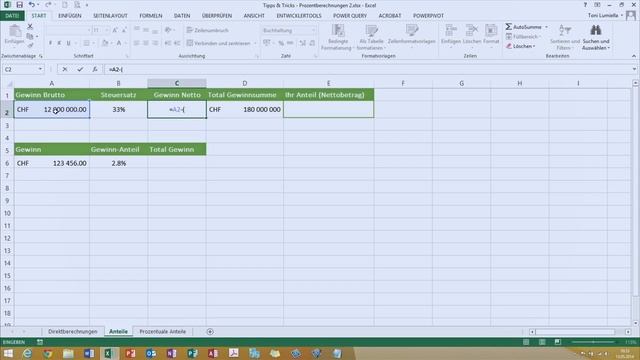The height and width of the screenshot is (360, 640).
Task: Click the Zellenformatvorlagen icon
Action: pos(411,30)
